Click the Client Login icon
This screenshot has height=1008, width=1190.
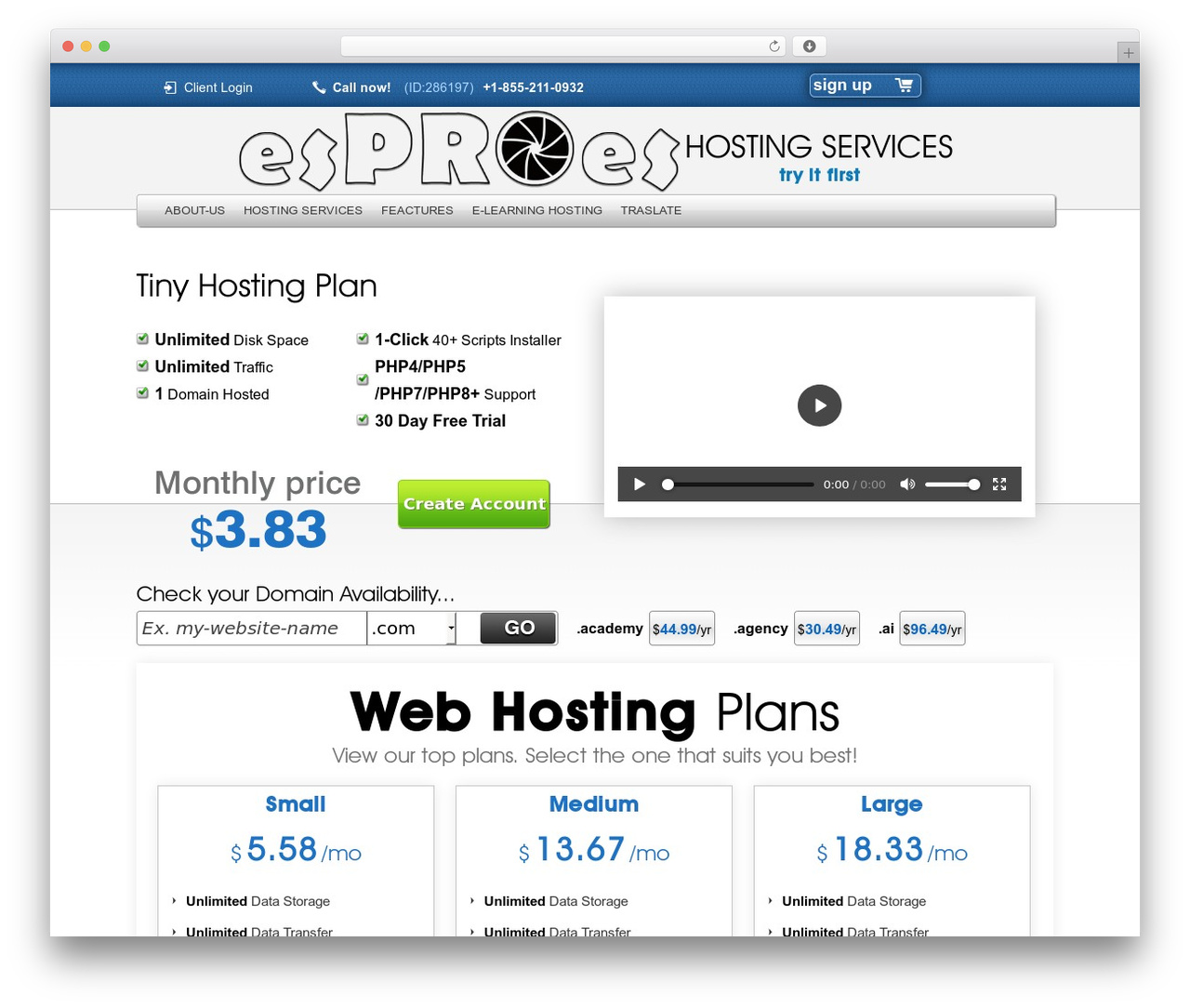tap(170, 87)
